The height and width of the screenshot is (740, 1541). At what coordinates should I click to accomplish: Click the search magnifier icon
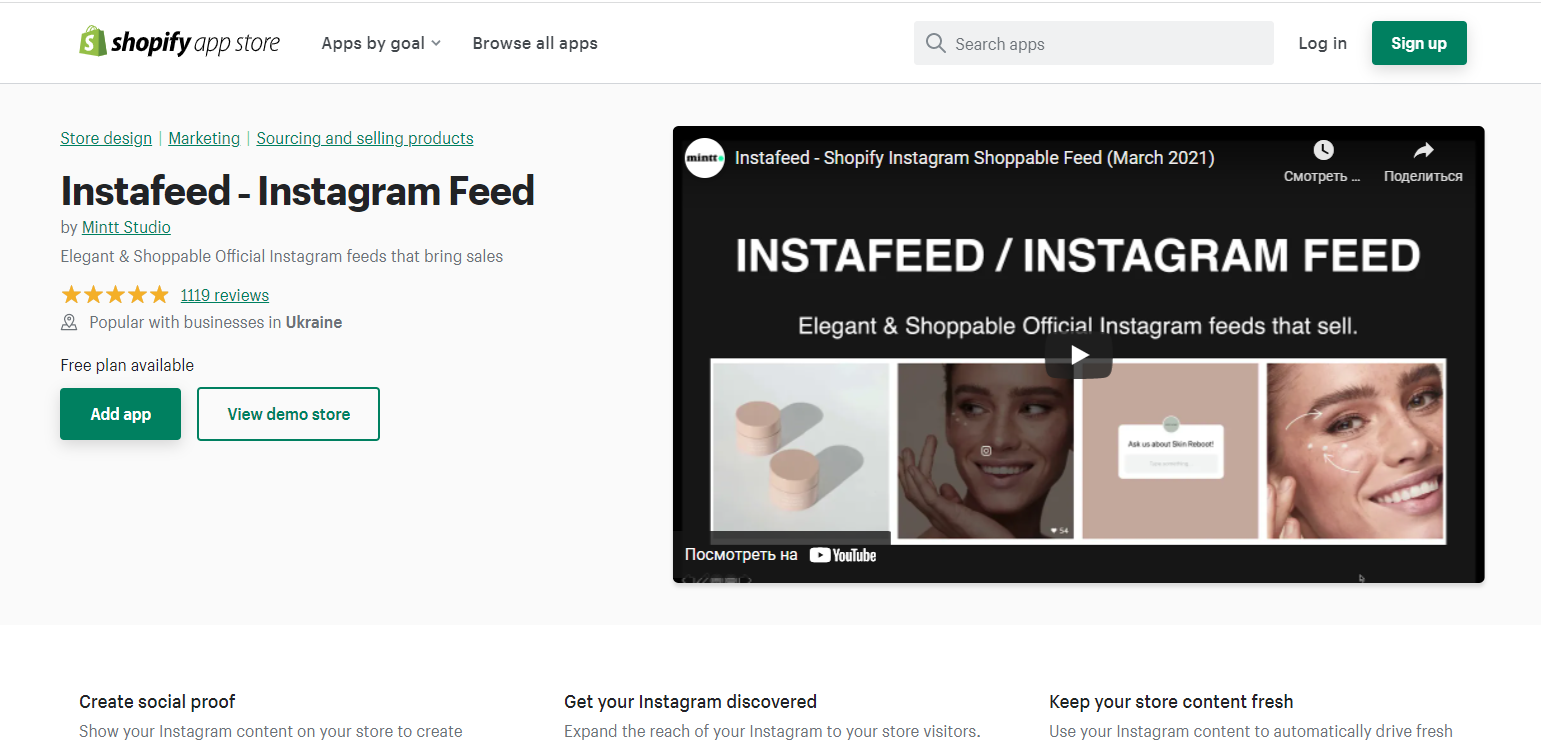point(936,43)
